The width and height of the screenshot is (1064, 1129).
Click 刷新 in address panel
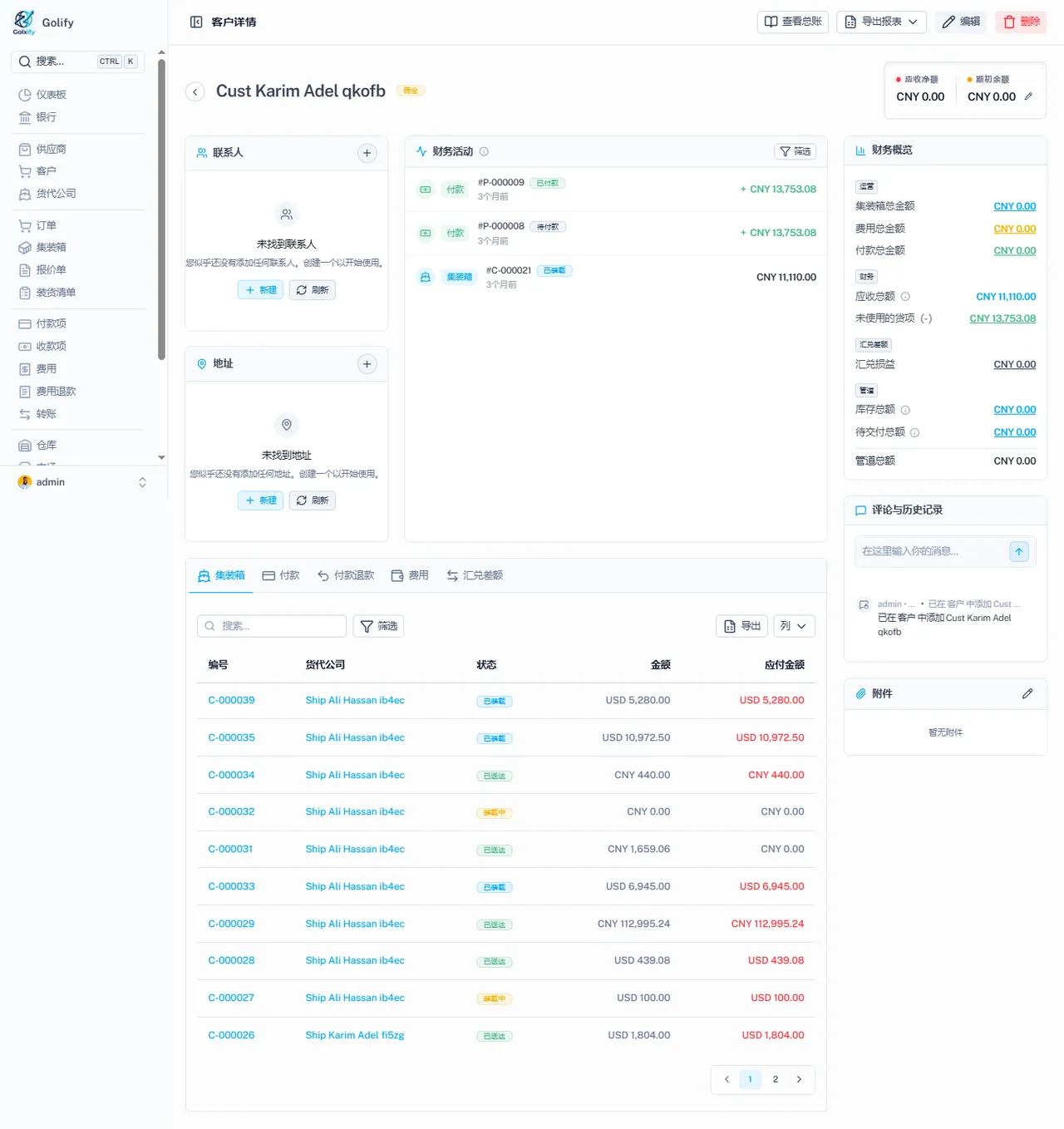[312, 500]
